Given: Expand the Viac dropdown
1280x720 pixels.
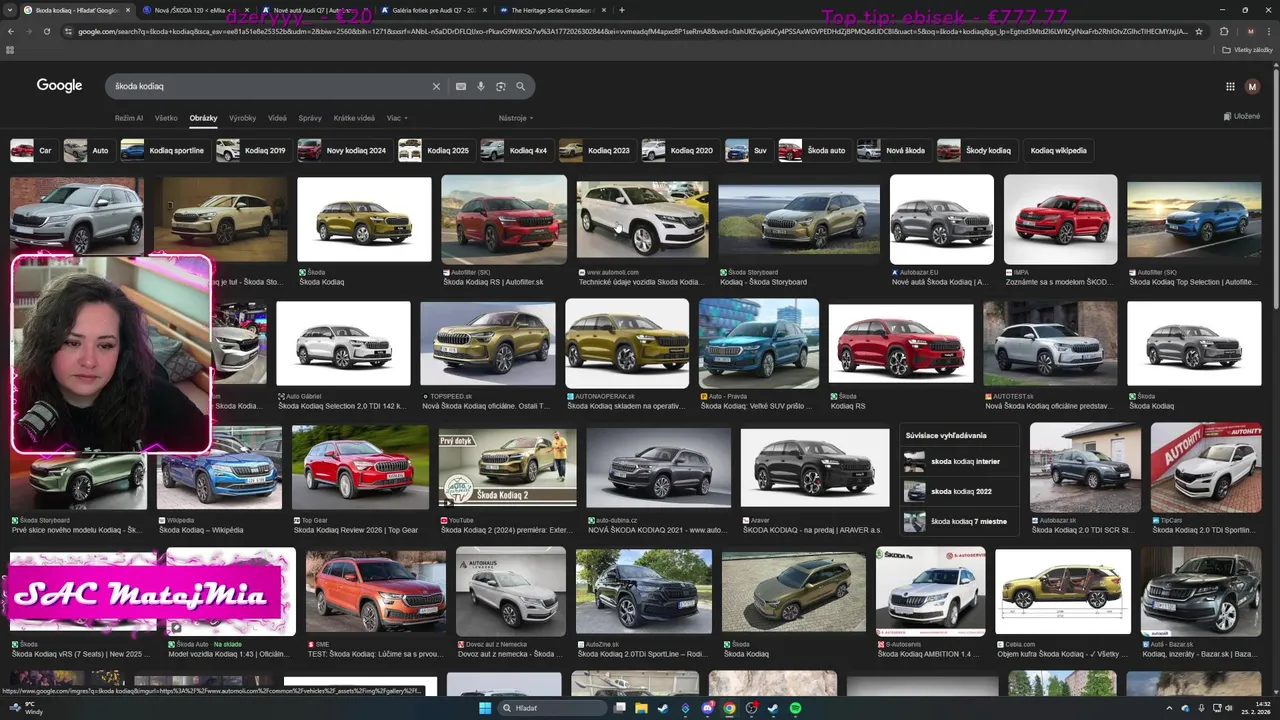Looking at the screenshot, I should 397,118.
